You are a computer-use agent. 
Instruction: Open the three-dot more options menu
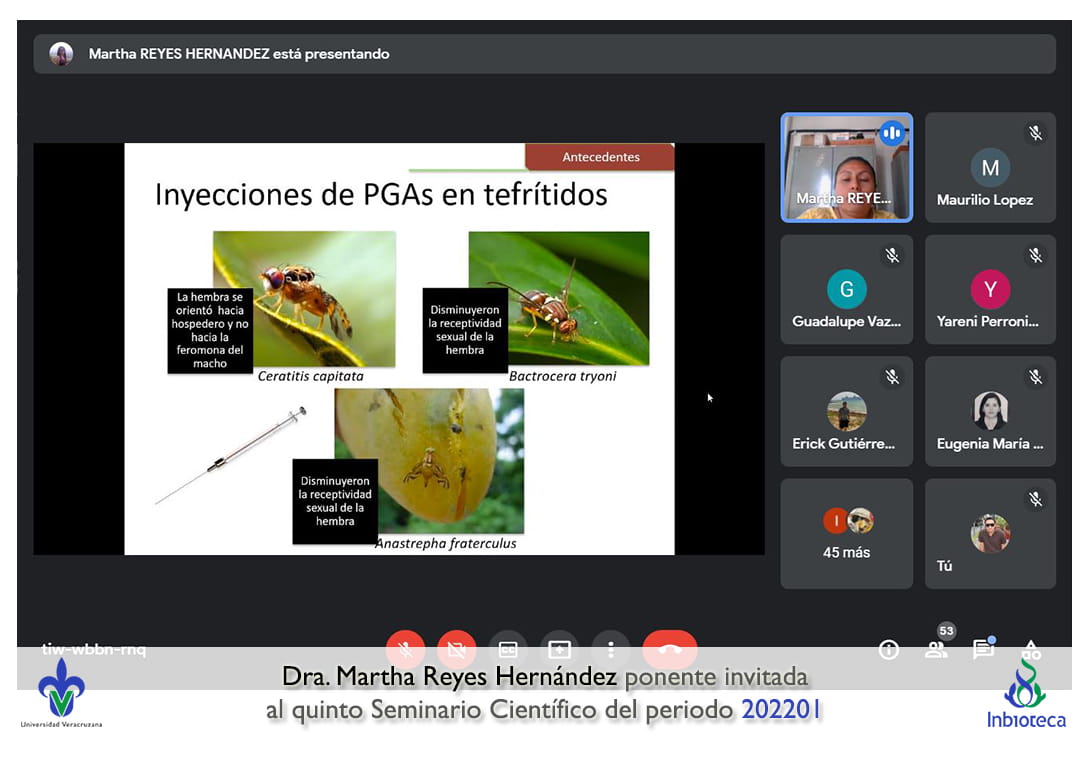click(610, 649)
